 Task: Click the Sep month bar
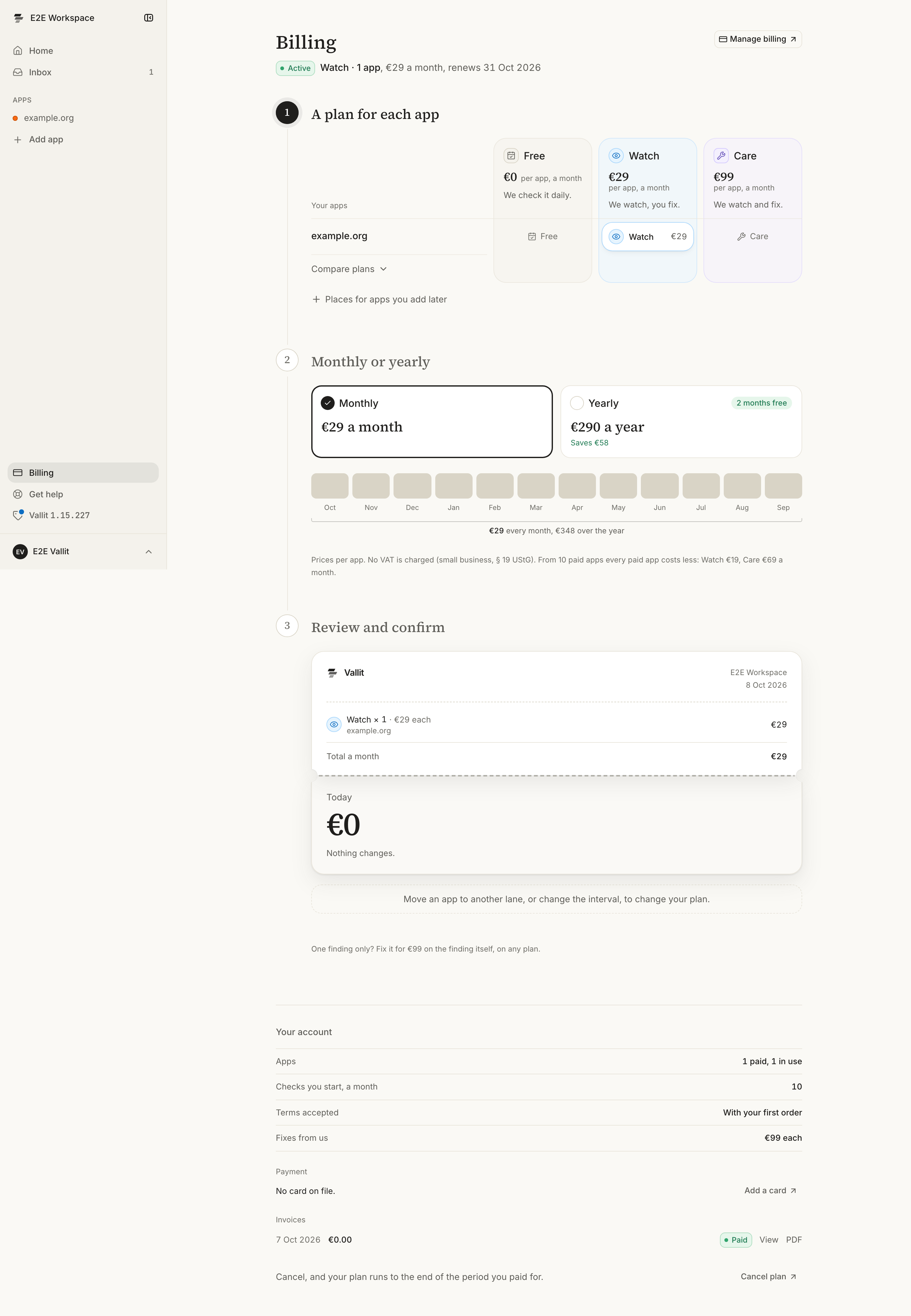click(x=783, y=486)
